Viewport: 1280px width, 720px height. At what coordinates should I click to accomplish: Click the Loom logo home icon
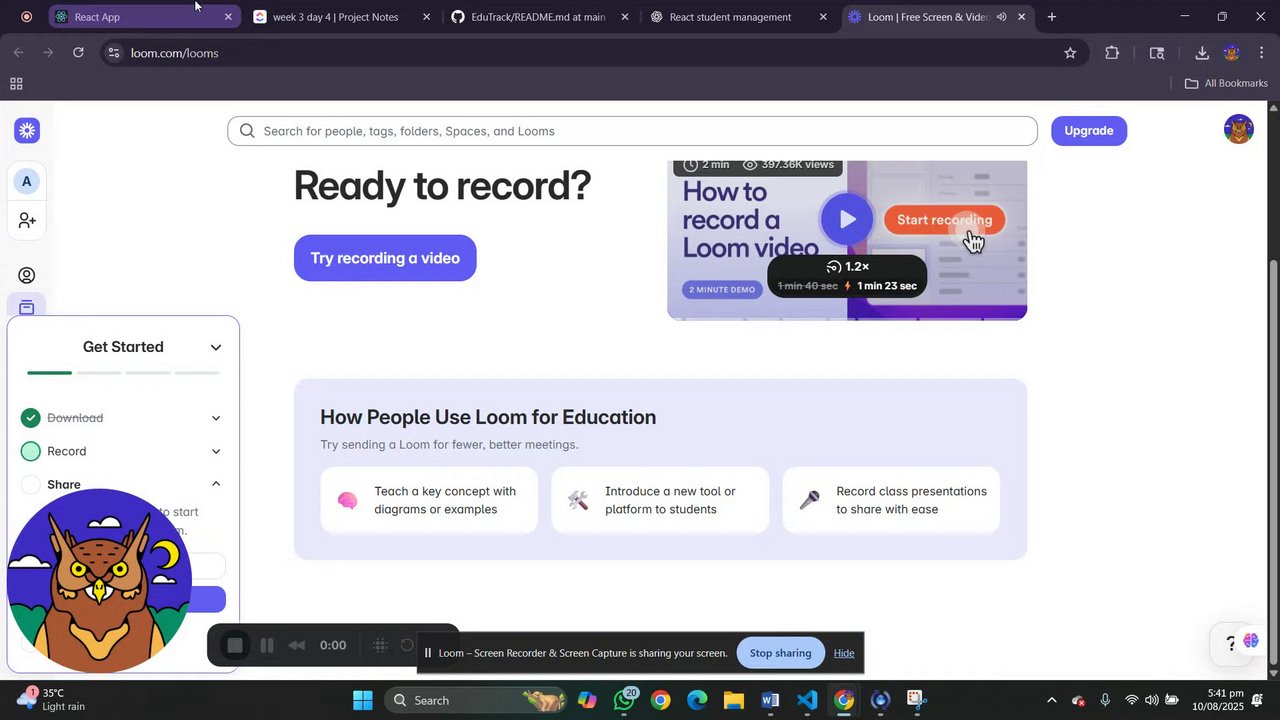27,130
